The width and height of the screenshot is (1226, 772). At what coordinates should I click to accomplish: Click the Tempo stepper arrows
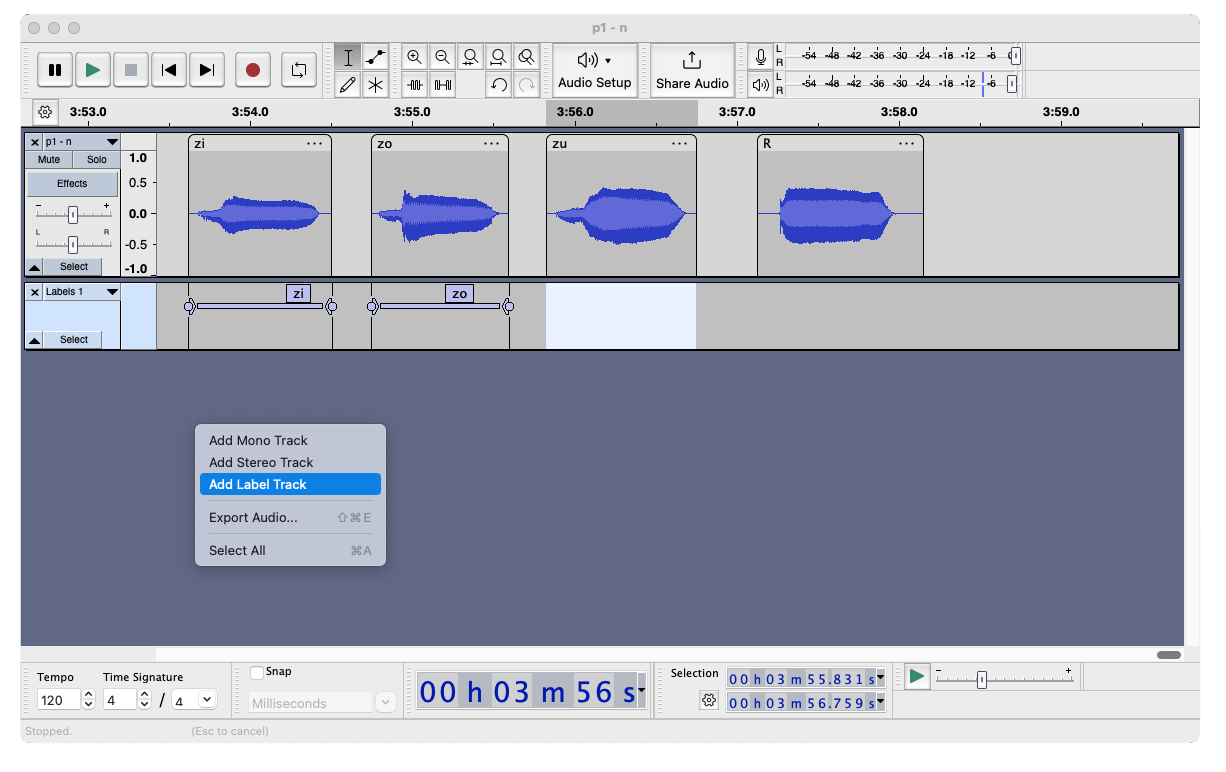(x=88, y=700)
